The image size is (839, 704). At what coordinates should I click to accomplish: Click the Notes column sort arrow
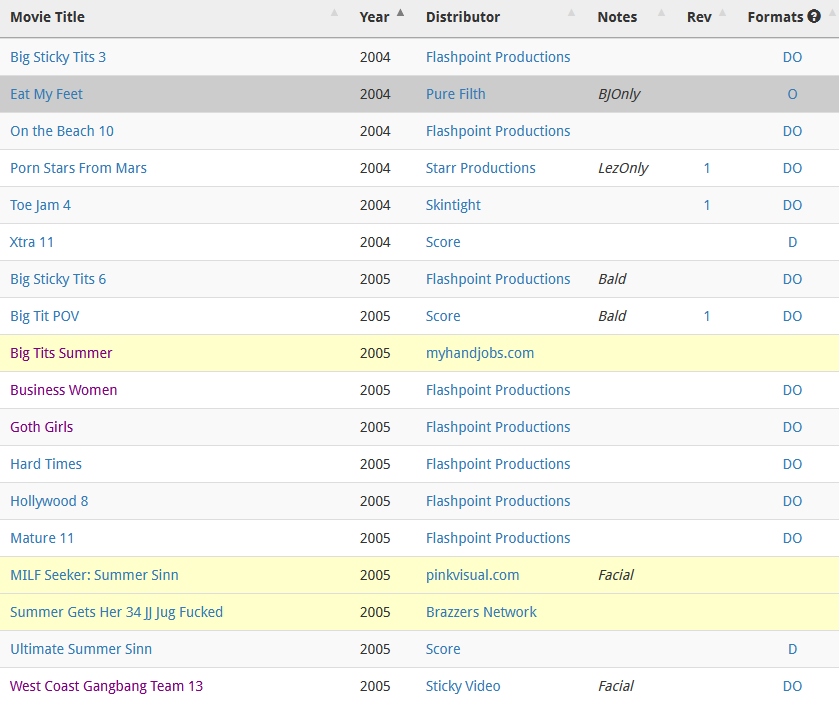[x=661, y=13]
